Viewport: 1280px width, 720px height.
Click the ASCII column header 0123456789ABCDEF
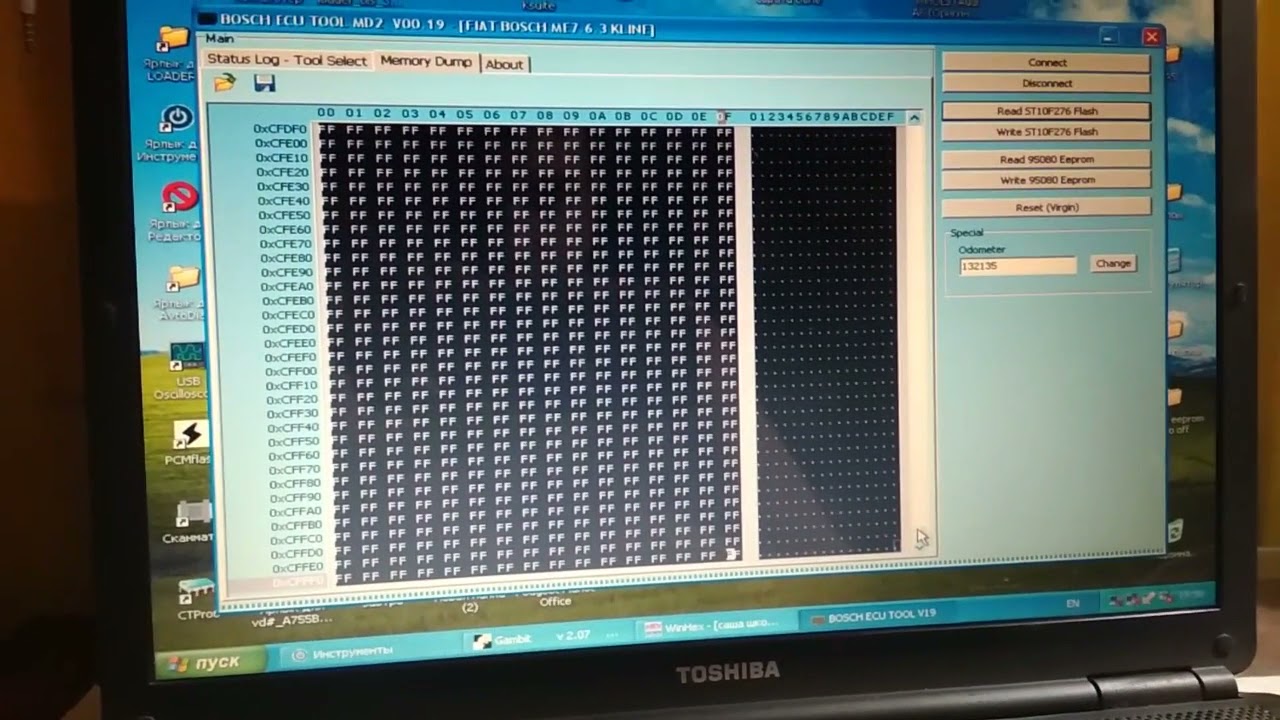(x=822, y=117)
